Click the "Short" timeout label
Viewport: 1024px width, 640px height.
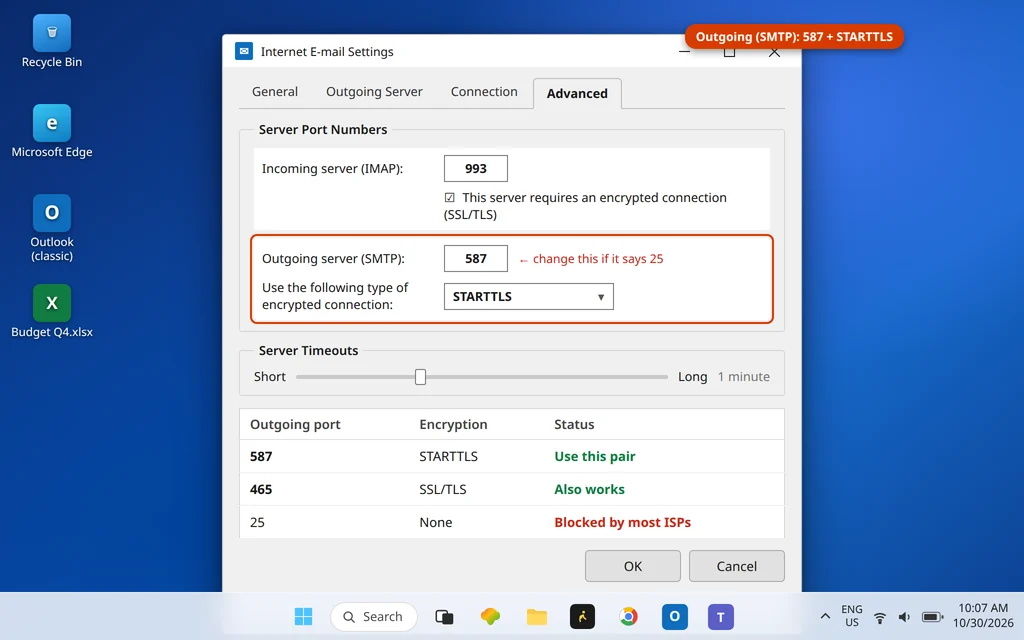click(270, 377)
